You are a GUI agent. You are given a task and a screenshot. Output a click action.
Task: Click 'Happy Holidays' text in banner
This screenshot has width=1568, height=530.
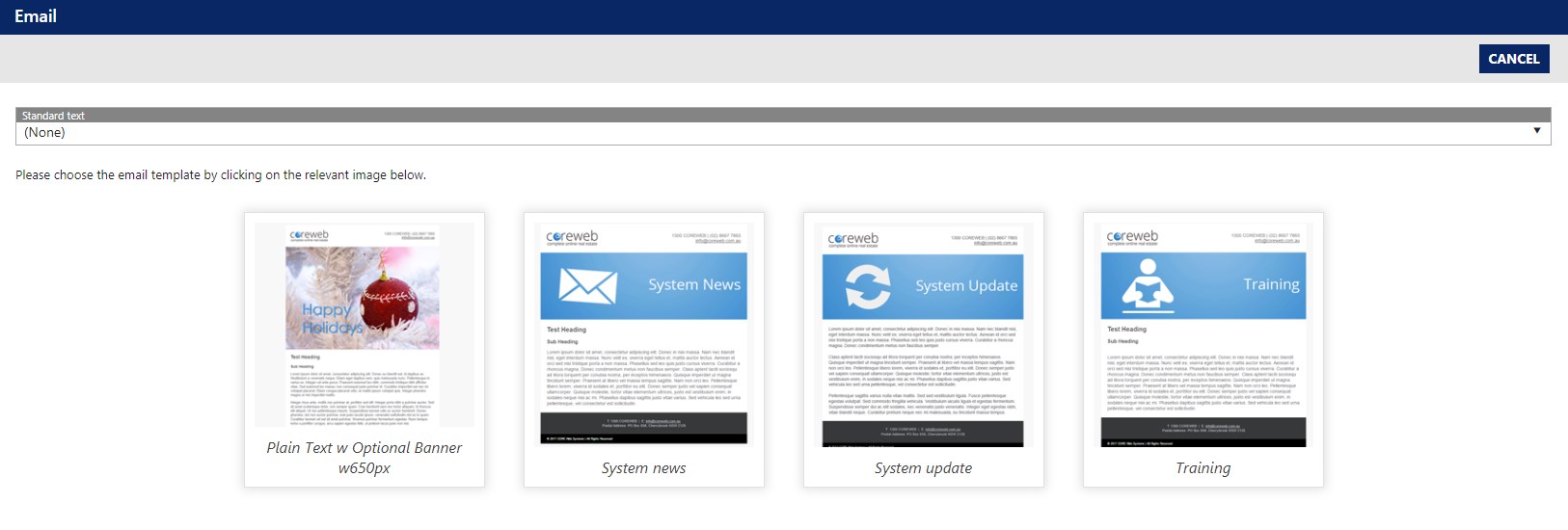pos(330,319)
